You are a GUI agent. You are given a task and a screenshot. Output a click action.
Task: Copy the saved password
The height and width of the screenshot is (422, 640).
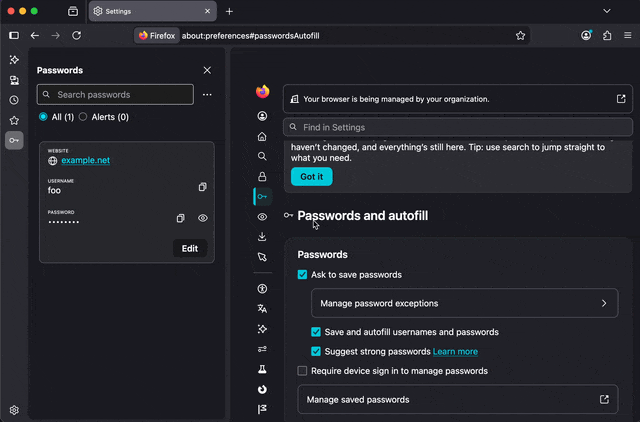180,218
